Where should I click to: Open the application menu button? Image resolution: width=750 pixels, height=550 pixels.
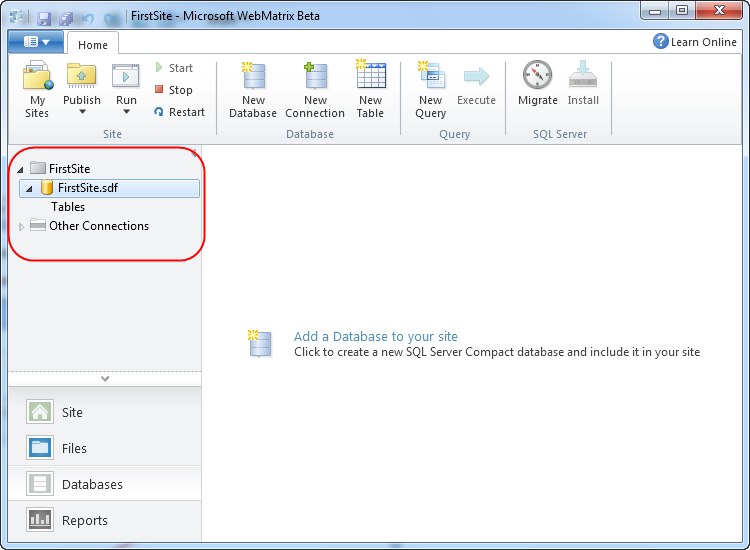pyautogui.click(x=36, y=42)
